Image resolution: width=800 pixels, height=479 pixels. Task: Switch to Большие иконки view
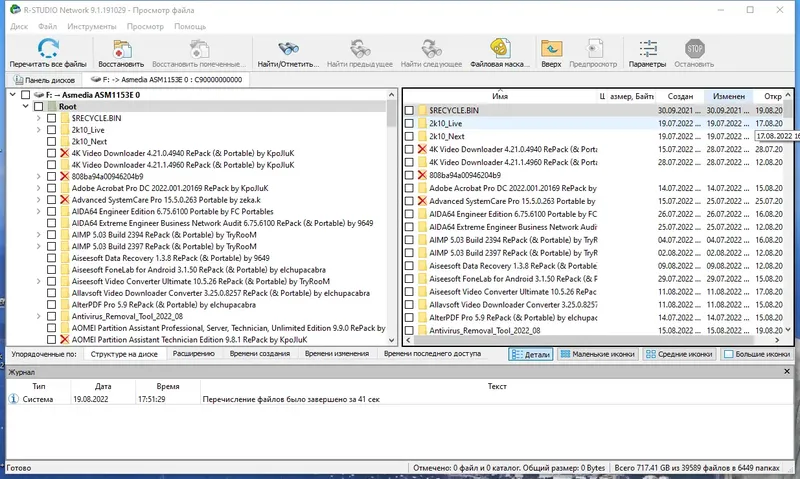point(757,354)
